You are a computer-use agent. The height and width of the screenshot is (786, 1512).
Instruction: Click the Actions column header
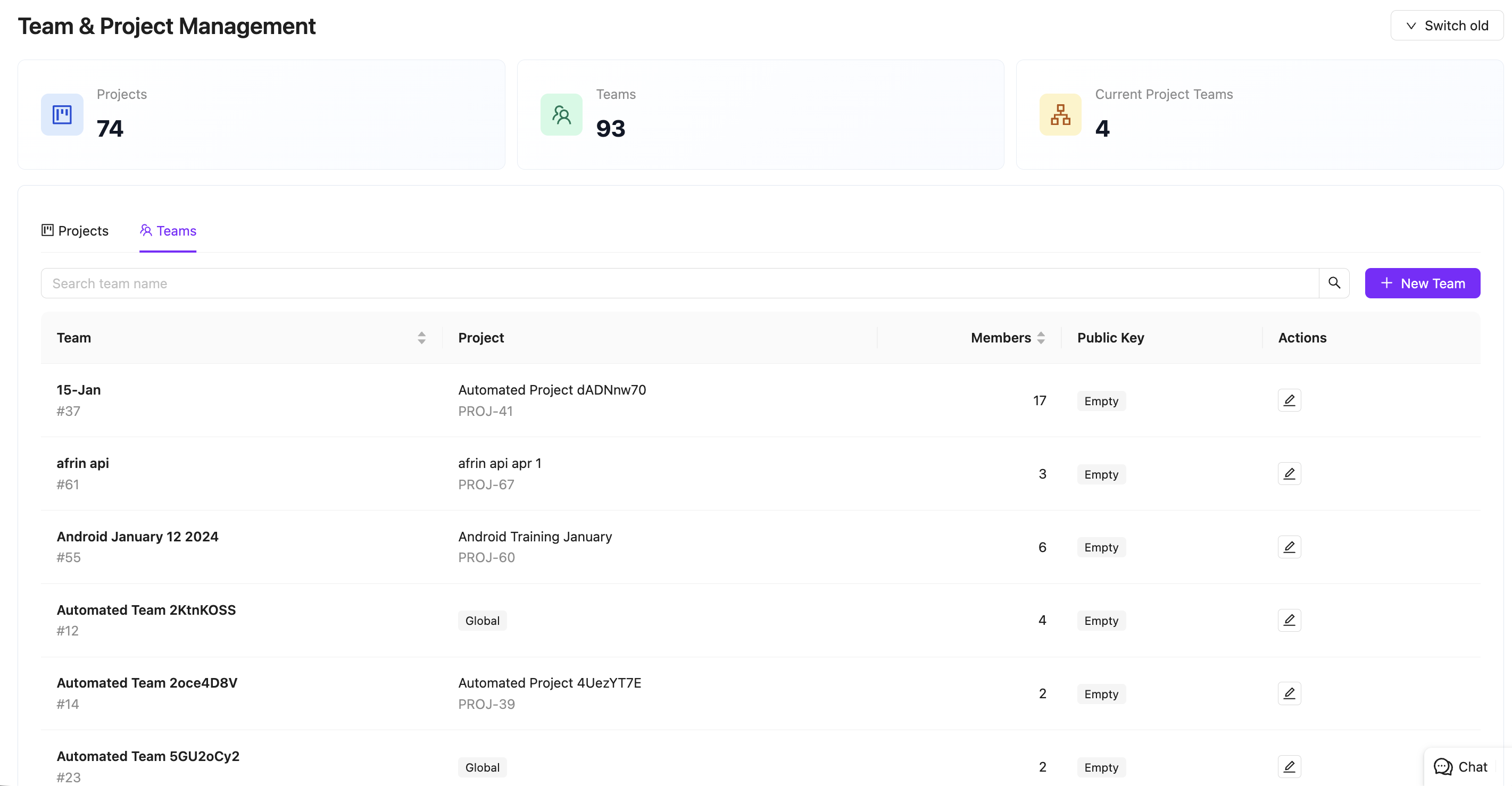[x=1302, y=338]
